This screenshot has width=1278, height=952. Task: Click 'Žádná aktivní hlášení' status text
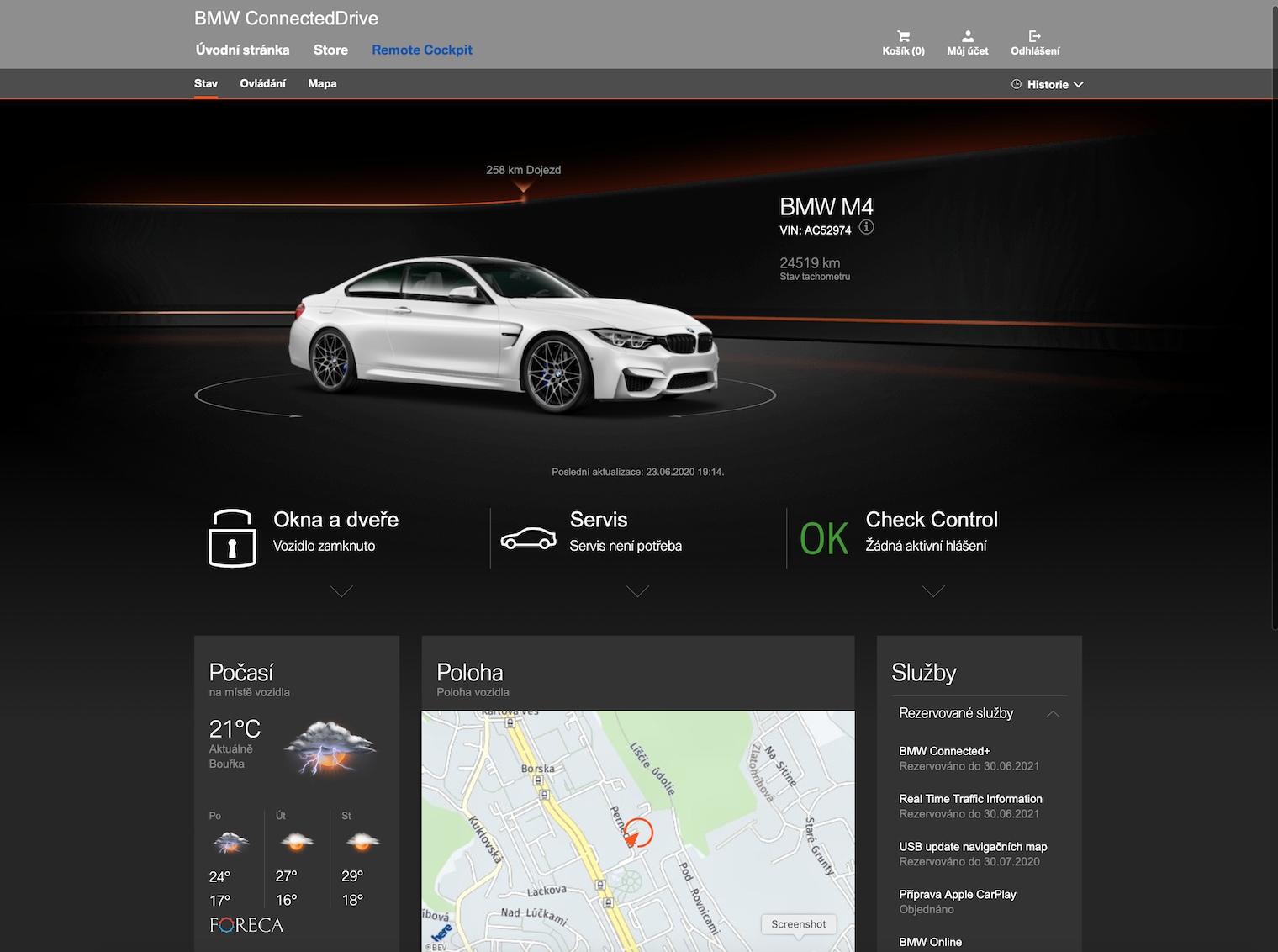point(926,546)
